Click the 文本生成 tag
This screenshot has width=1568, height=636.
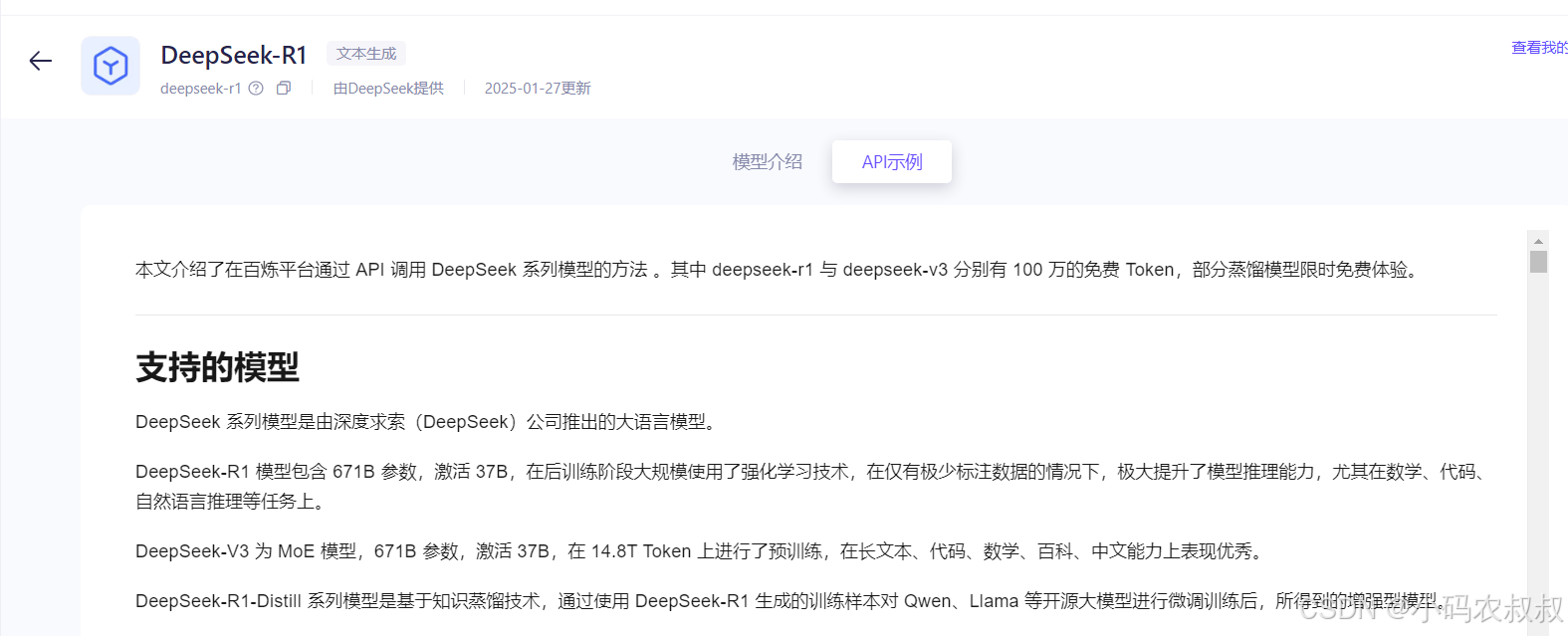tap(366, 54)
